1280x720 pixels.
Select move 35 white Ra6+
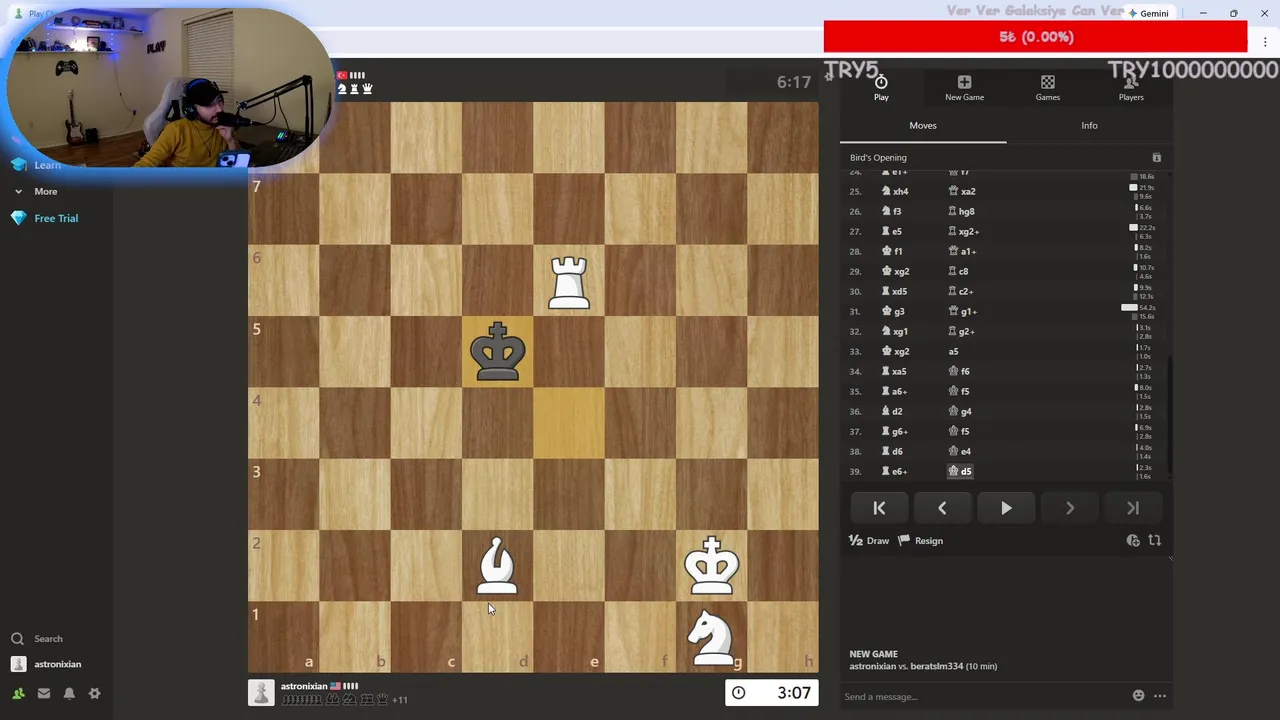(x=894, y=391)
